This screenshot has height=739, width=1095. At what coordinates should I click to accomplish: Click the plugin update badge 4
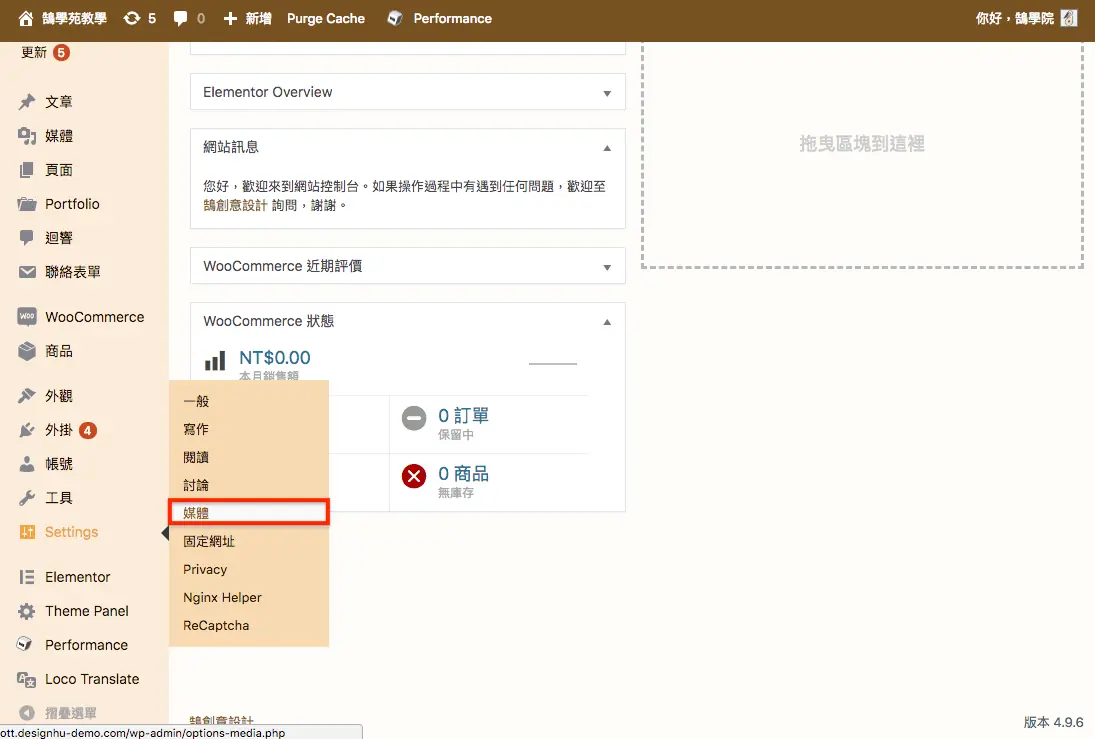[x=87, y=430]
